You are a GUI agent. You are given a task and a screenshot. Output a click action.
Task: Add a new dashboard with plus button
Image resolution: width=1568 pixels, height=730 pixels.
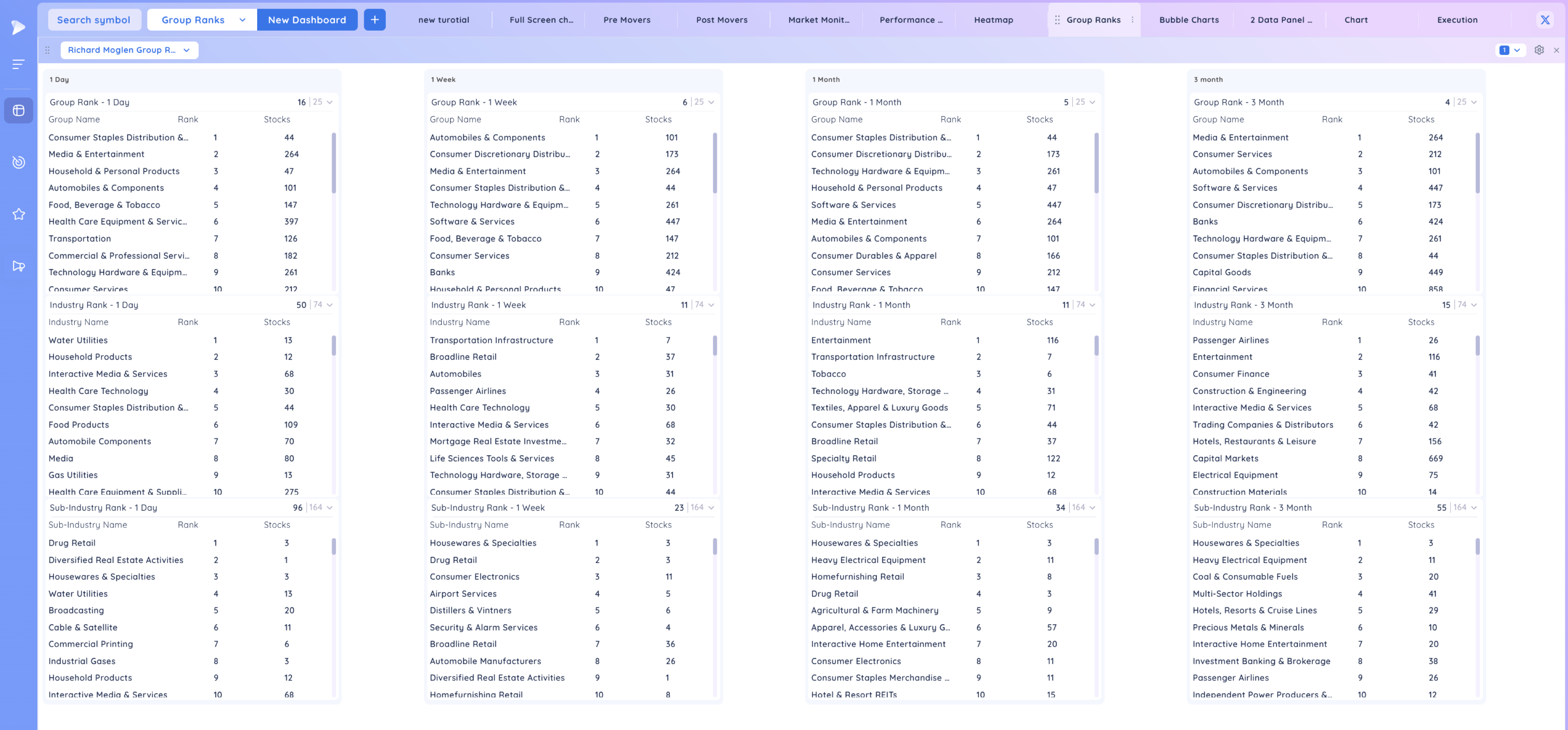[x=374, y=20]
